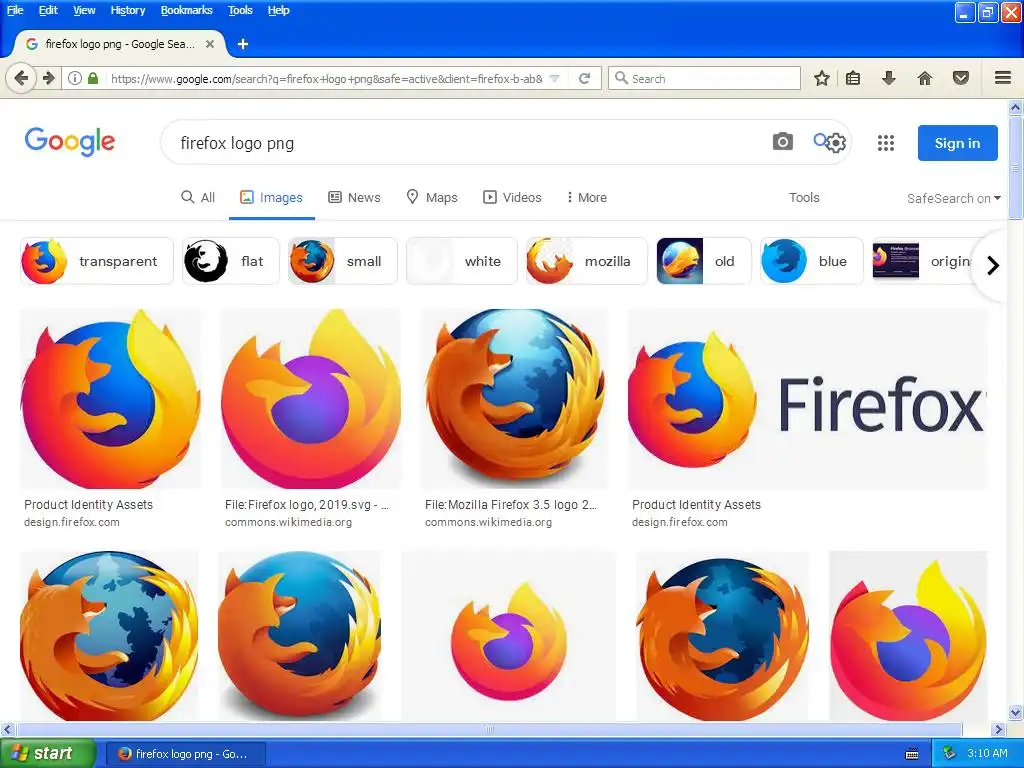This screenshot has height=768, width=1024.
Task: Open first Product Identity Assets logo thumbnail
Action: tap(110, 399)
